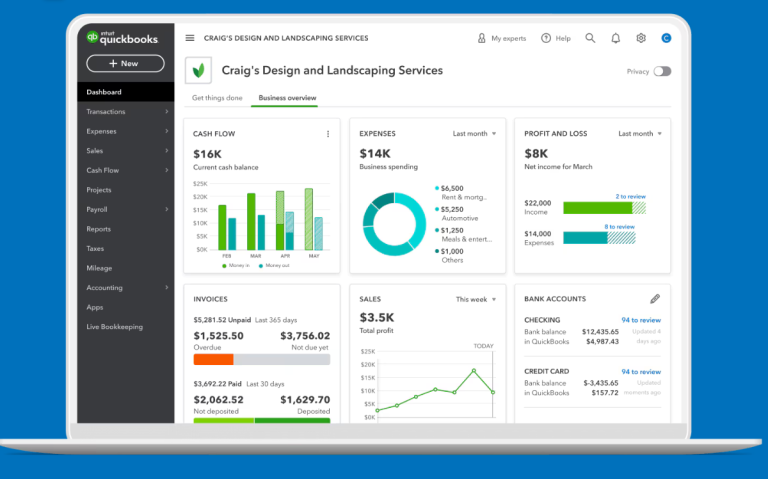Open Sales This week dropdown
The width and height of the screenshot is (768, 479).
click(x=476, y=299)
